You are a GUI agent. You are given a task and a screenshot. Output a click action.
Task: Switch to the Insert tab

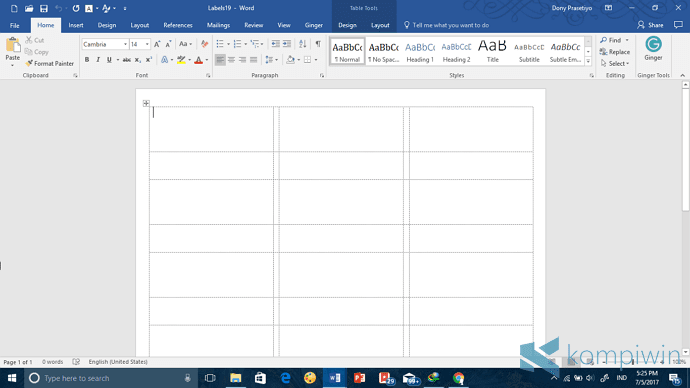click(76, 25)
